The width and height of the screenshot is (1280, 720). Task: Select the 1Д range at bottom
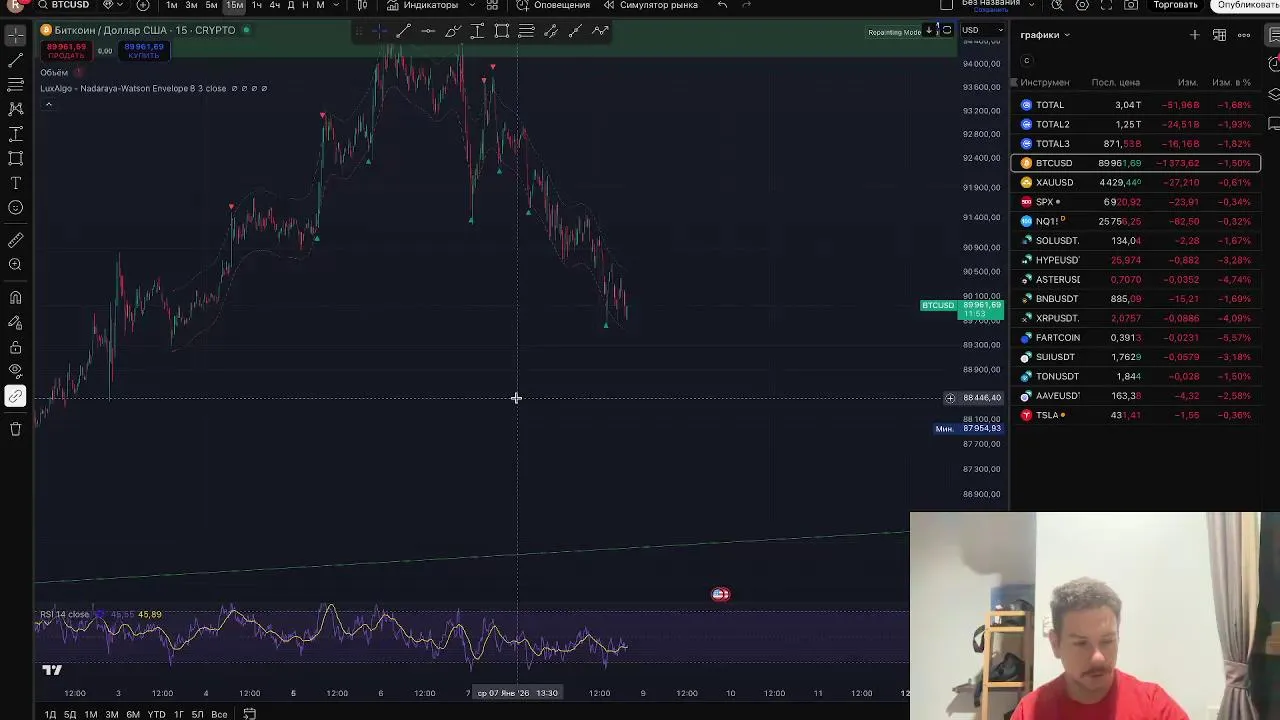(50, 714)
